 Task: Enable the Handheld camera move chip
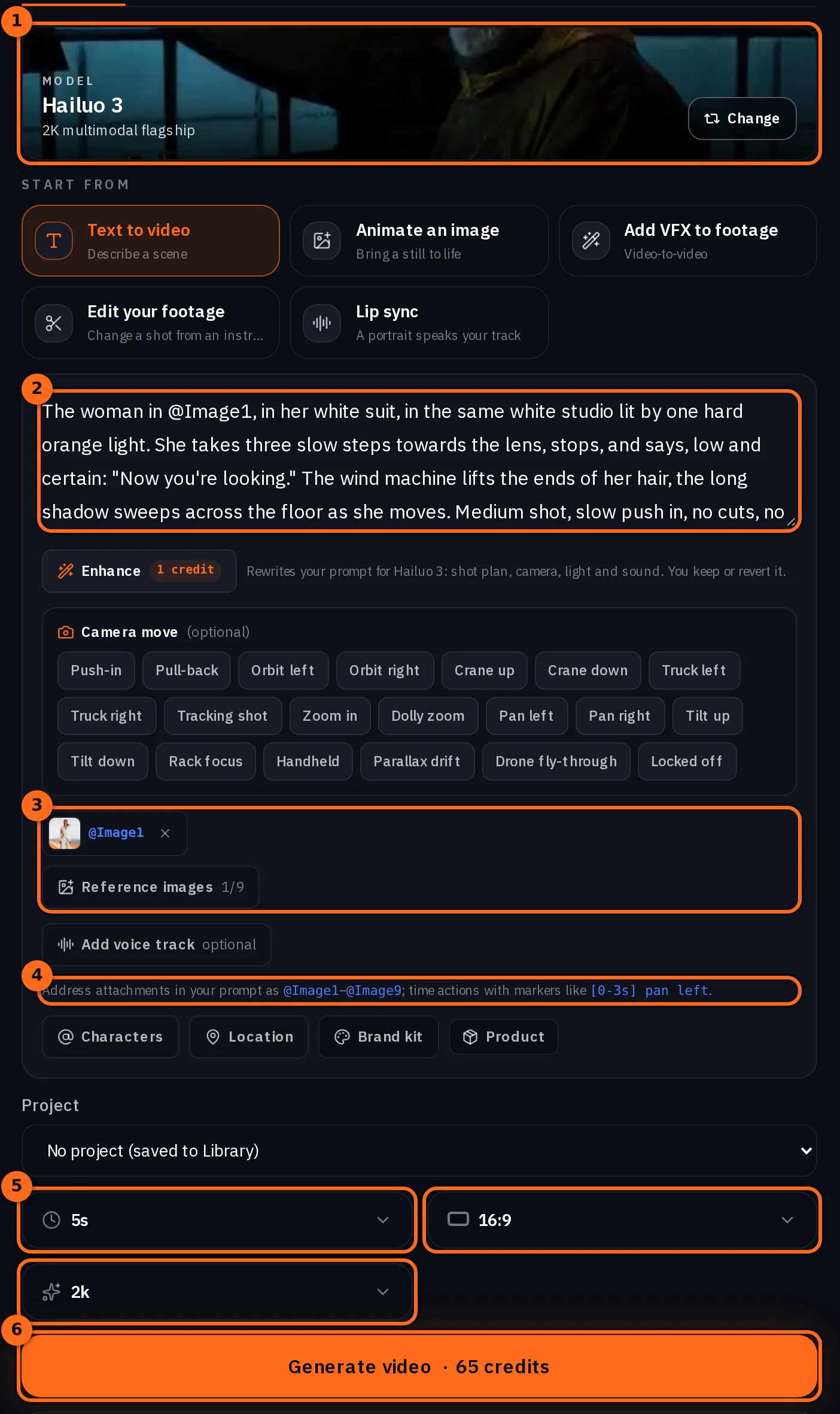coord(308,761)
